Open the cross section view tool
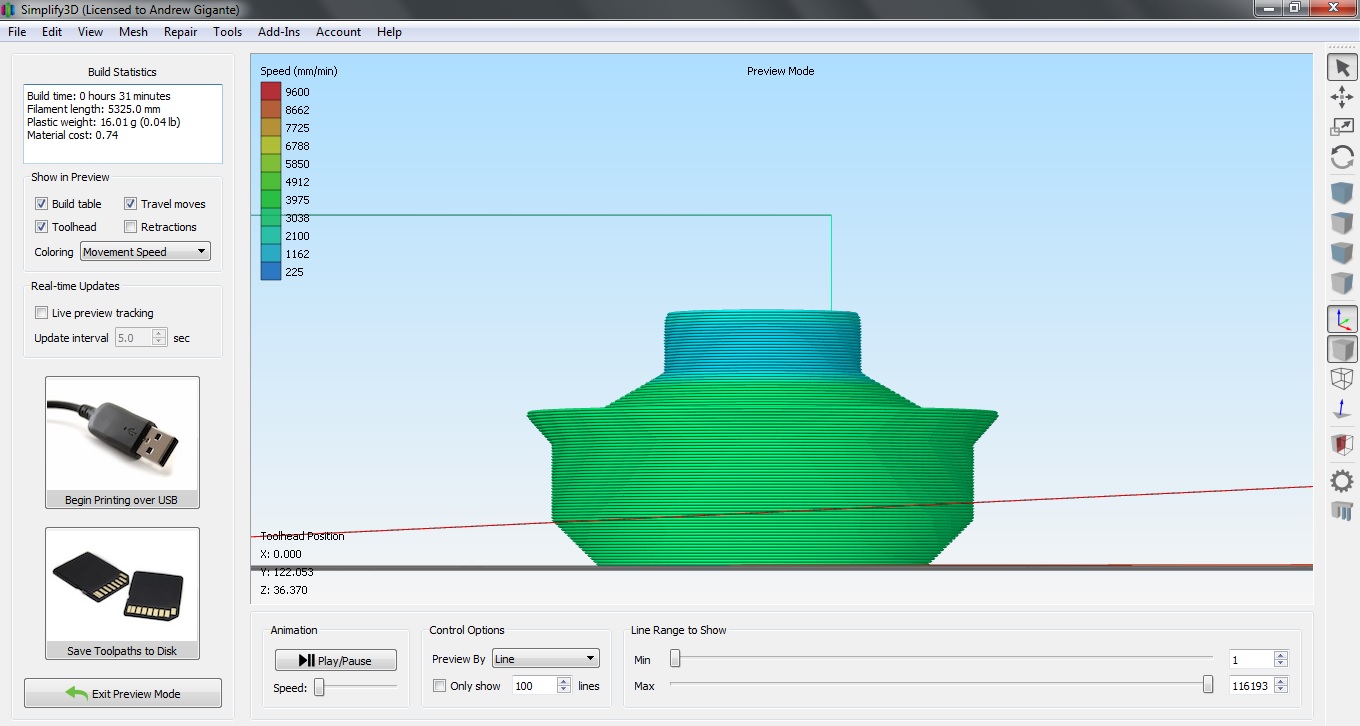 click(x=1342, y=444)
